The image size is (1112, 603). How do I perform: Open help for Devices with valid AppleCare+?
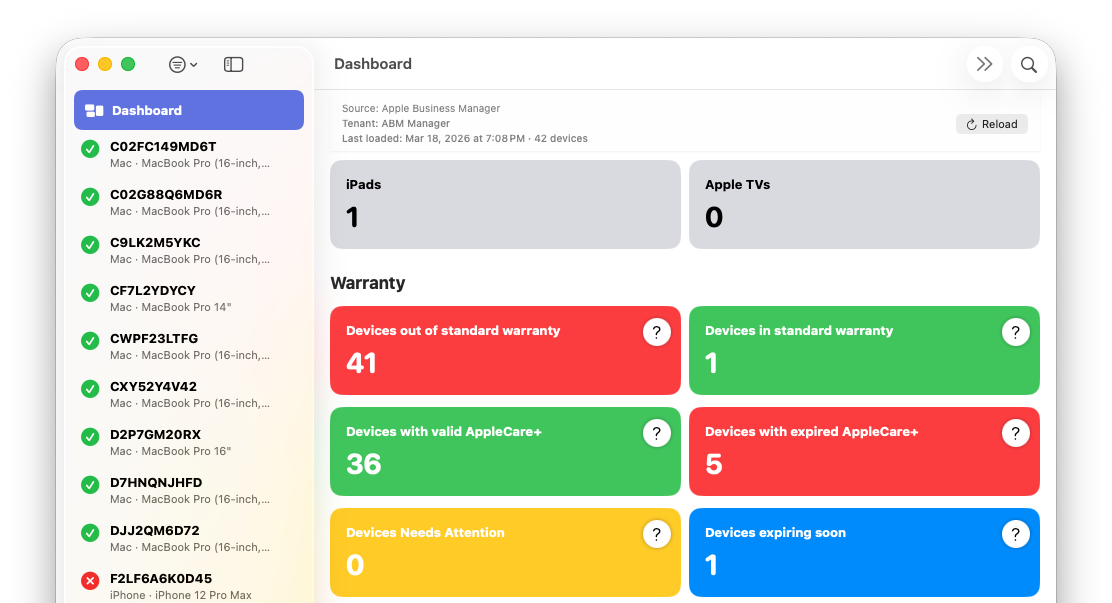(657, 432)
